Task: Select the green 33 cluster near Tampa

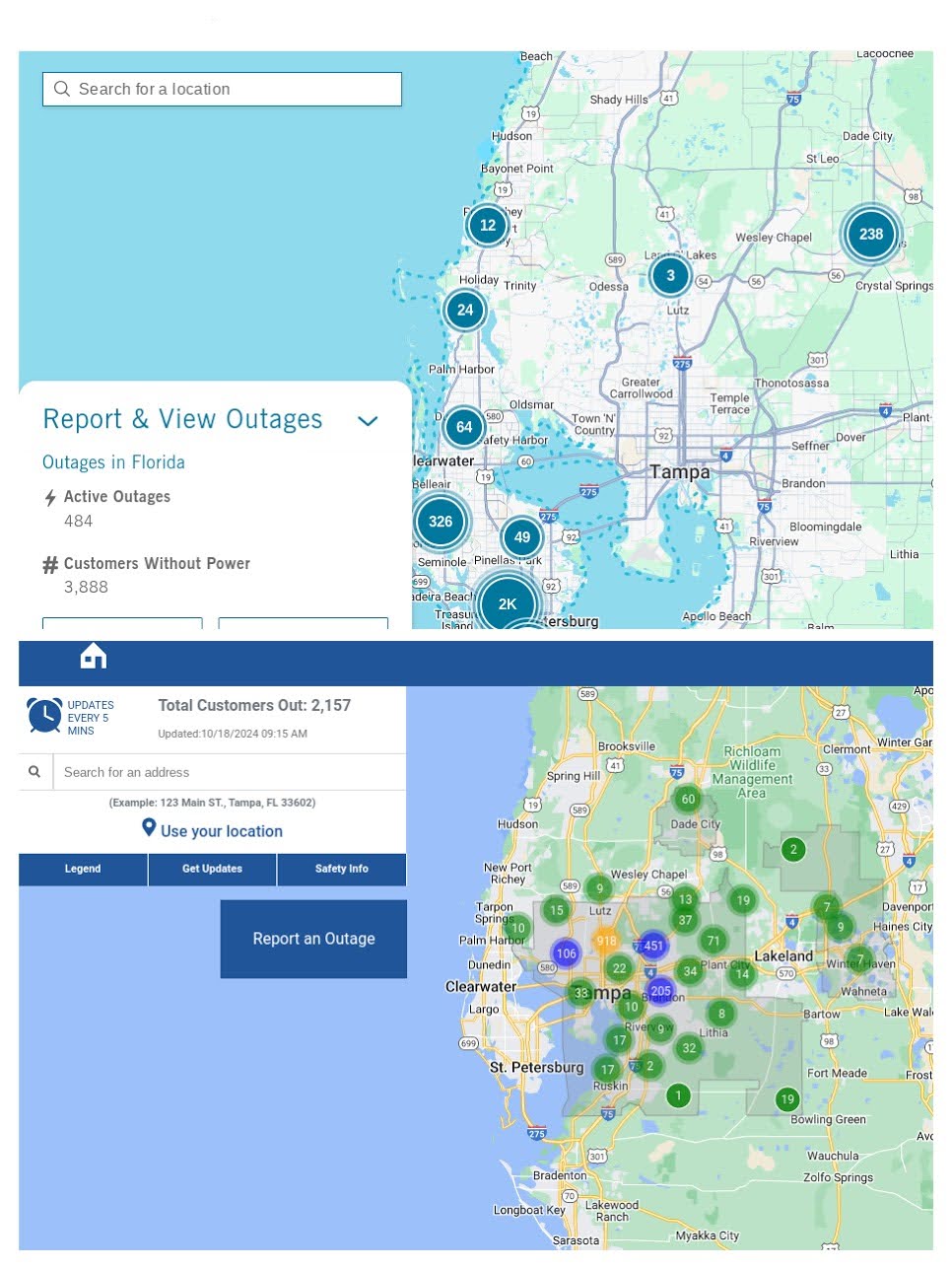Action: [581, 994]
